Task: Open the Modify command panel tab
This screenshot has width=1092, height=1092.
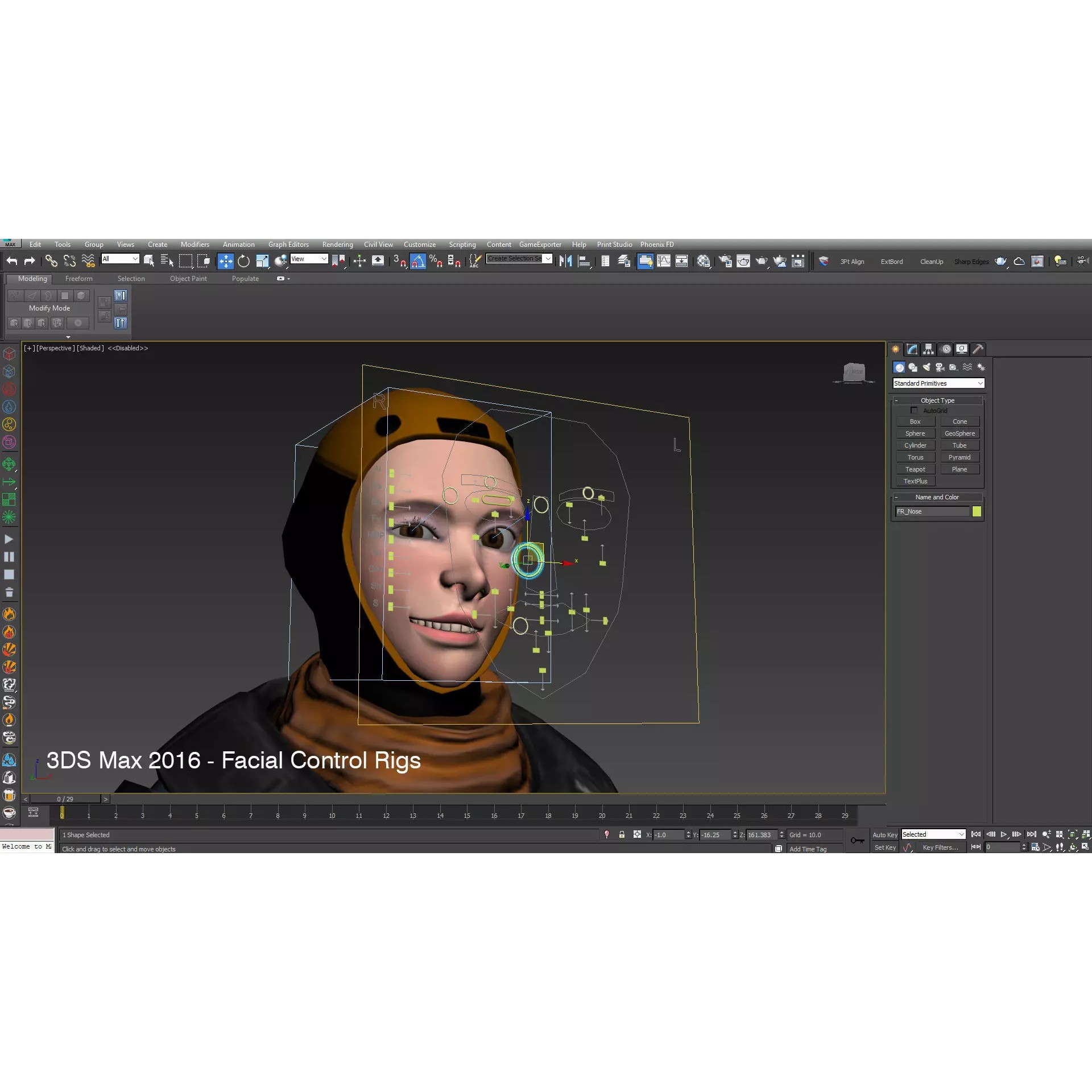Action: point(912,349)
